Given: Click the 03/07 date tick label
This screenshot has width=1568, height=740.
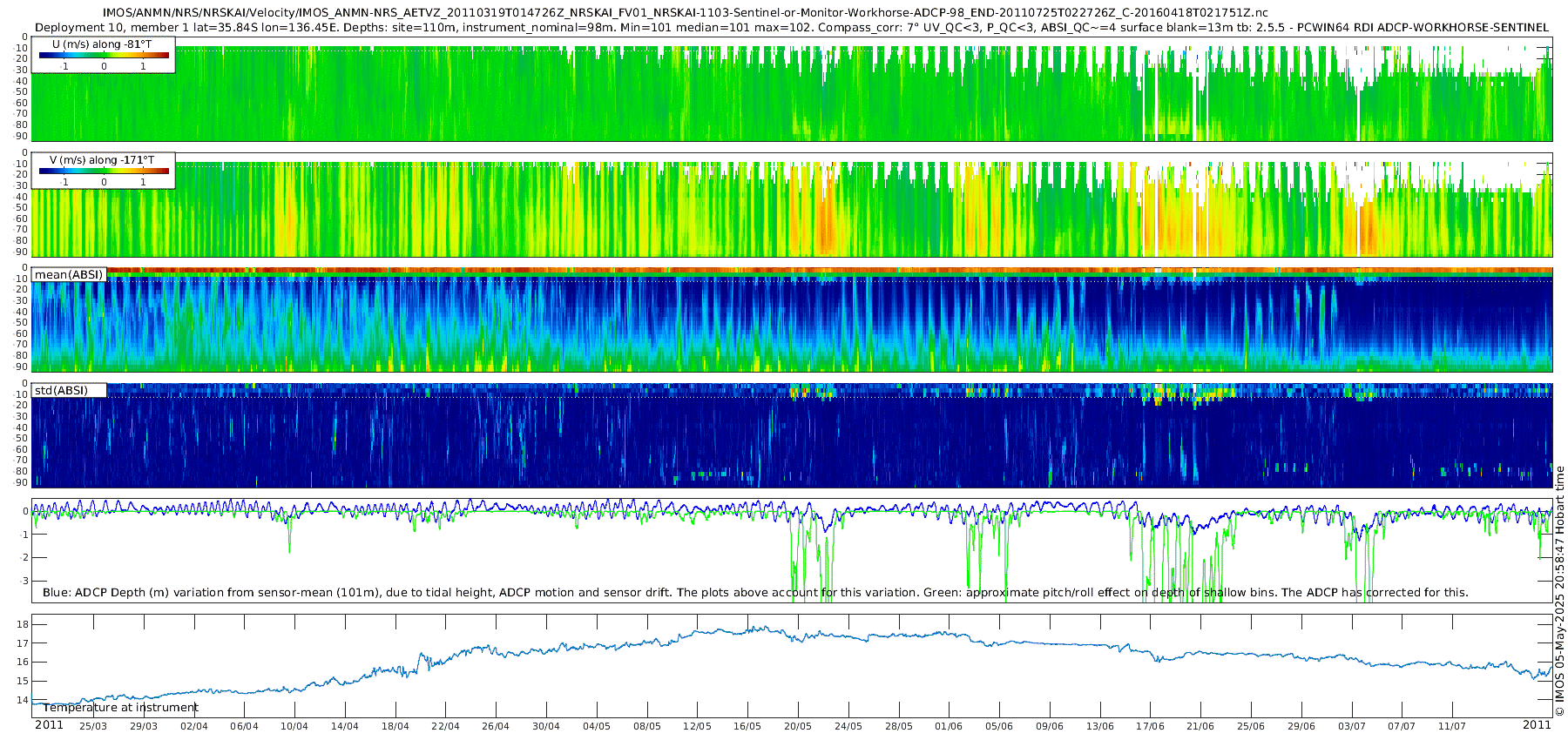Looking at the screenshot, I should [1351, 727].
